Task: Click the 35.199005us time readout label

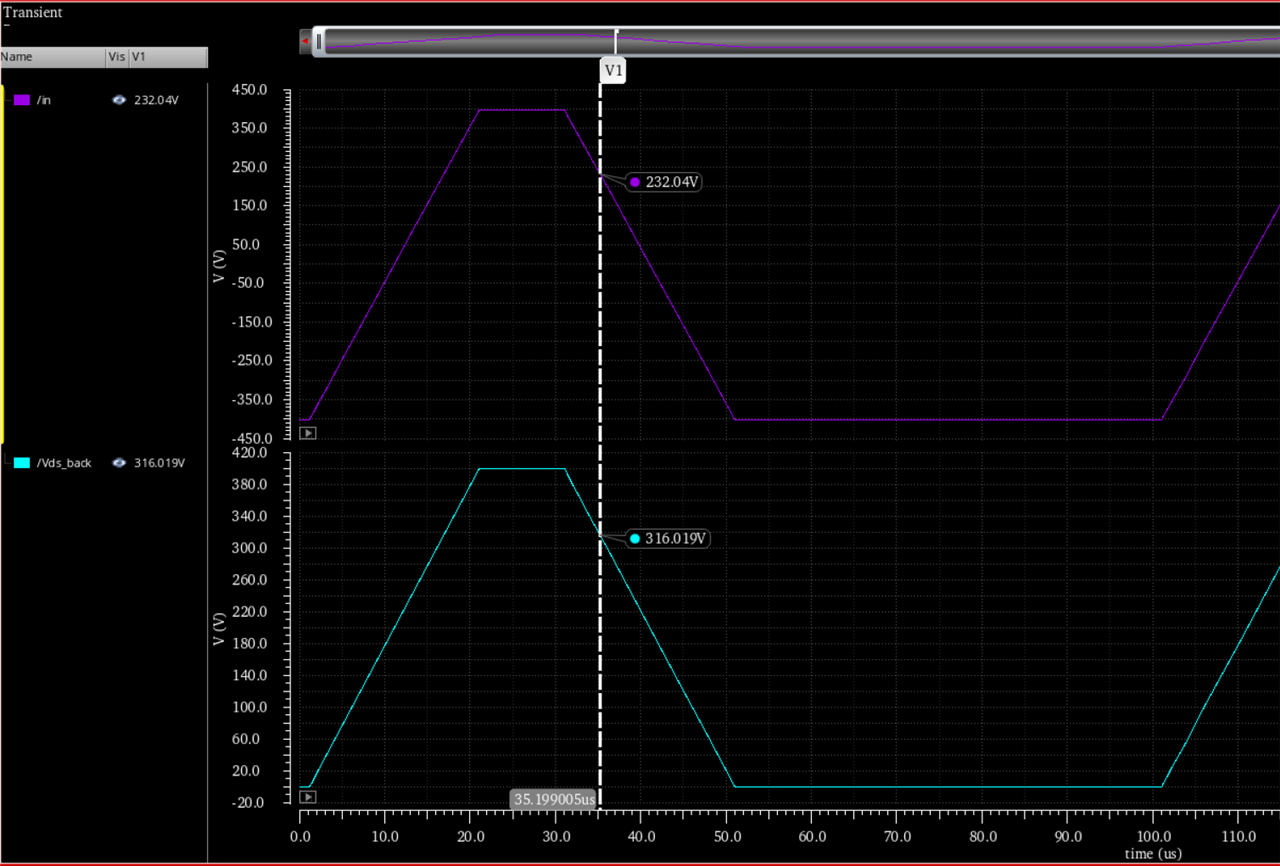Action: 553,799
